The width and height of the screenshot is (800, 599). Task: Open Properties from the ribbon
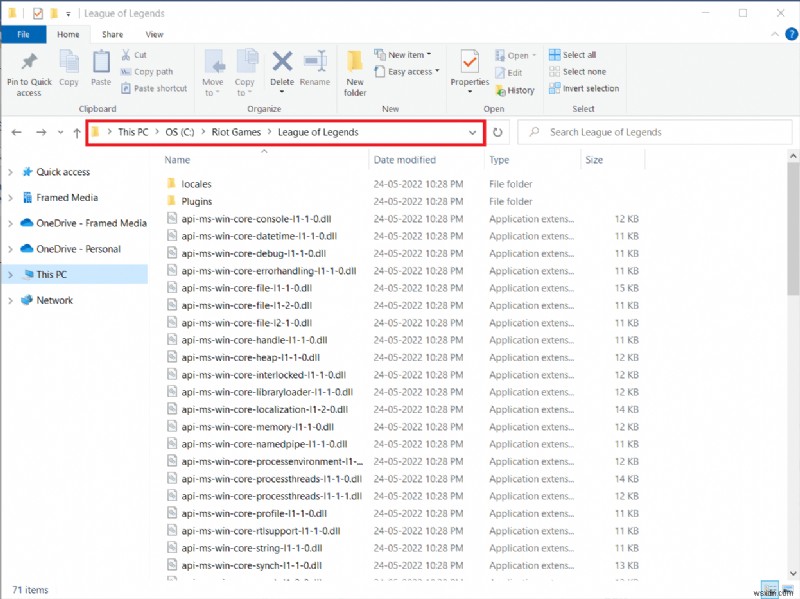(x=470, y=71)
